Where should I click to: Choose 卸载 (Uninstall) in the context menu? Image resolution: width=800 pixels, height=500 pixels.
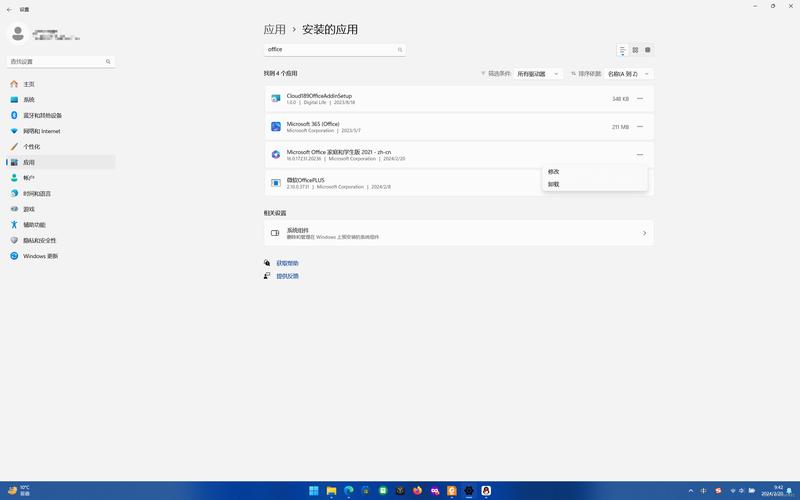pyautogui.click(x=595, y=185)
